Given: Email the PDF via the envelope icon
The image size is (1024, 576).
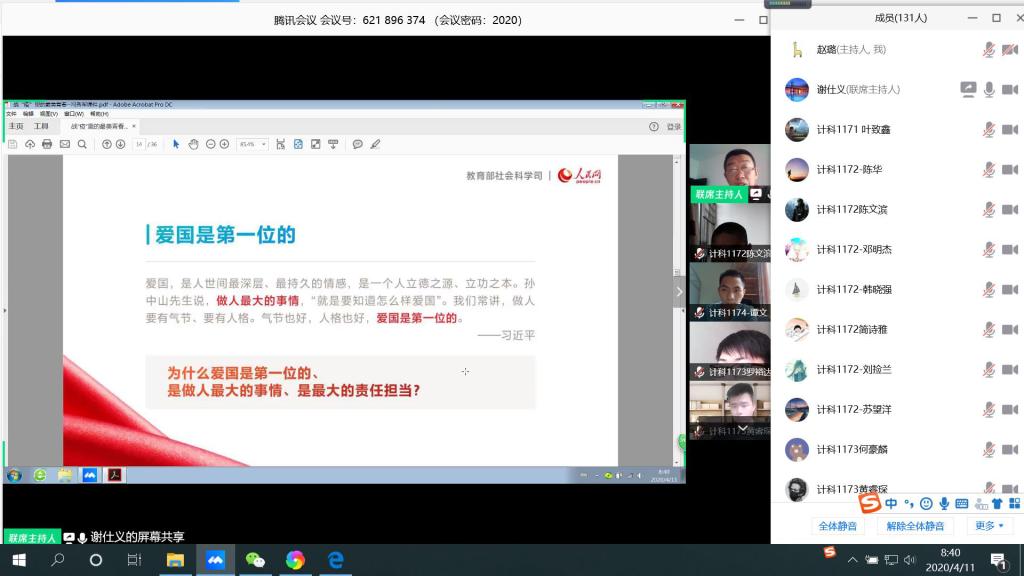Looking at the screenshot, I should pyautogui.click(x=63, y=144).
